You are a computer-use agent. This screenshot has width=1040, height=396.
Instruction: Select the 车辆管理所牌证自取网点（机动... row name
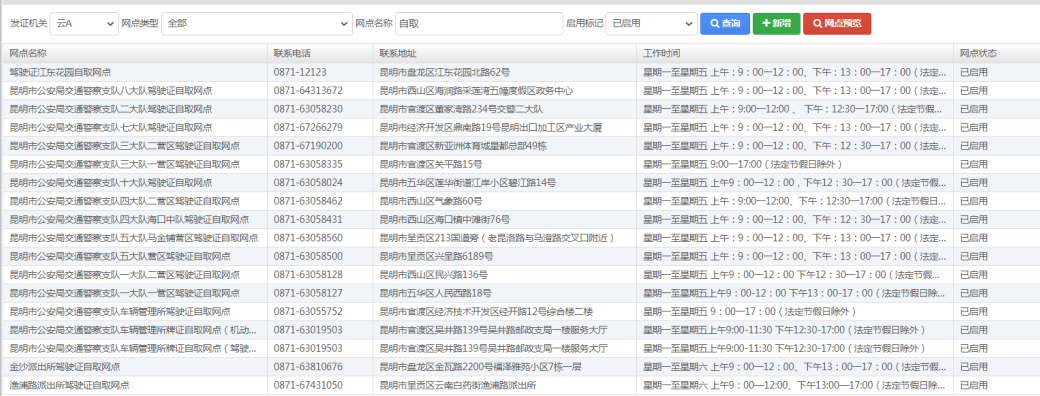coord(133,330)
